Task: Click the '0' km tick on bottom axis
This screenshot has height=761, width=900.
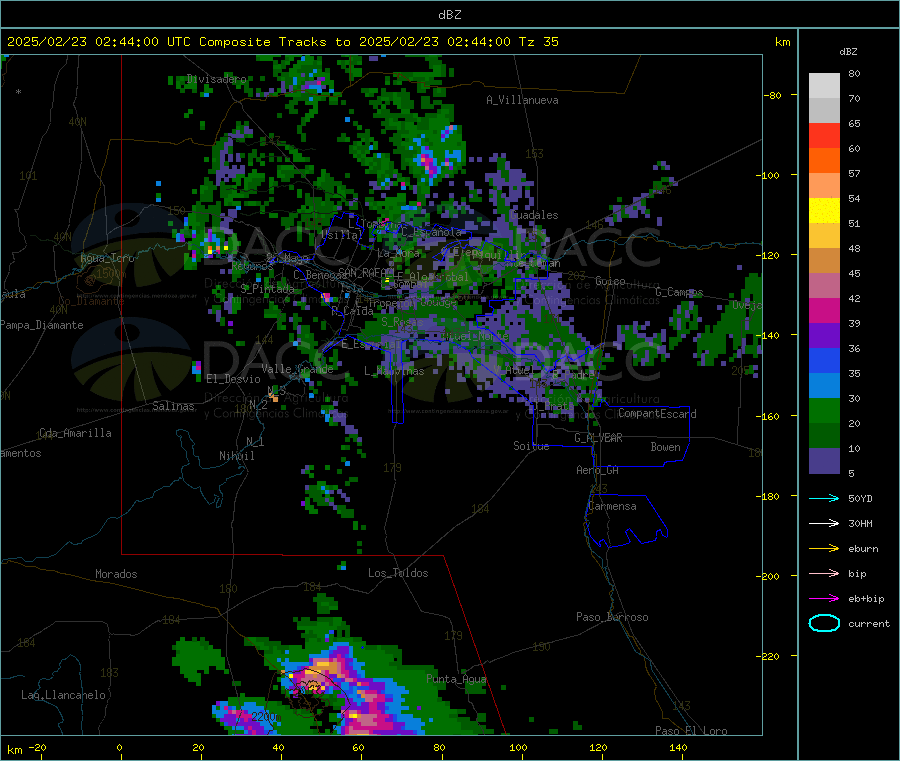Action: [119, 748]
